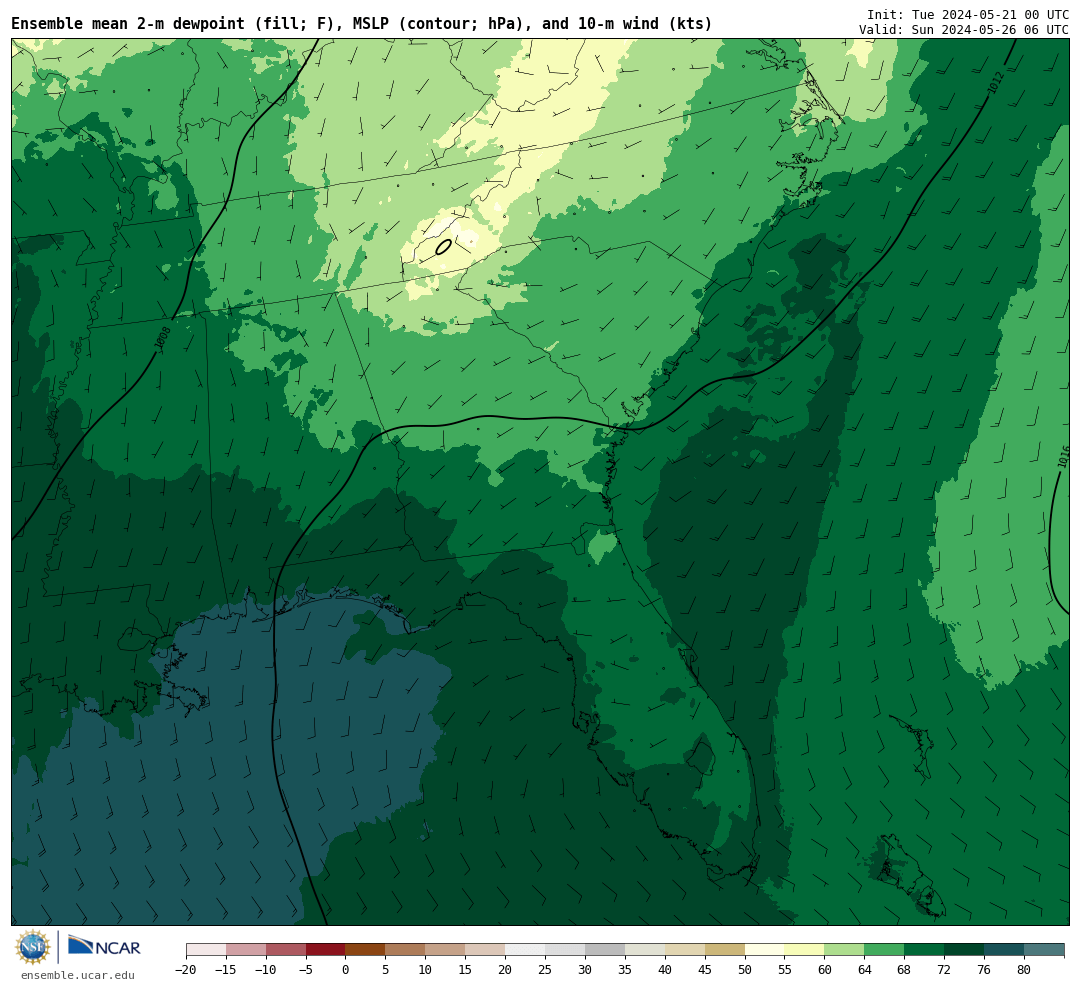
Task: Click the colorbar swatch between 5 and 10
Action: pyautogui.click(x=405, y=950)
